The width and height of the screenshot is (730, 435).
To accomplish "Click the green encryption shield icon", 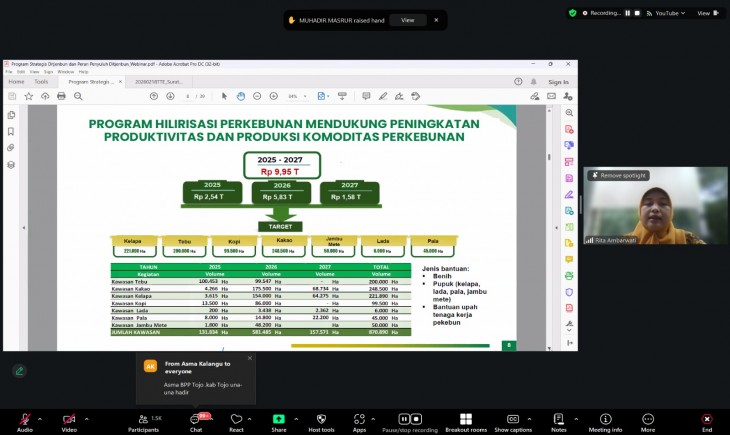I will click(x=573, y=13).
